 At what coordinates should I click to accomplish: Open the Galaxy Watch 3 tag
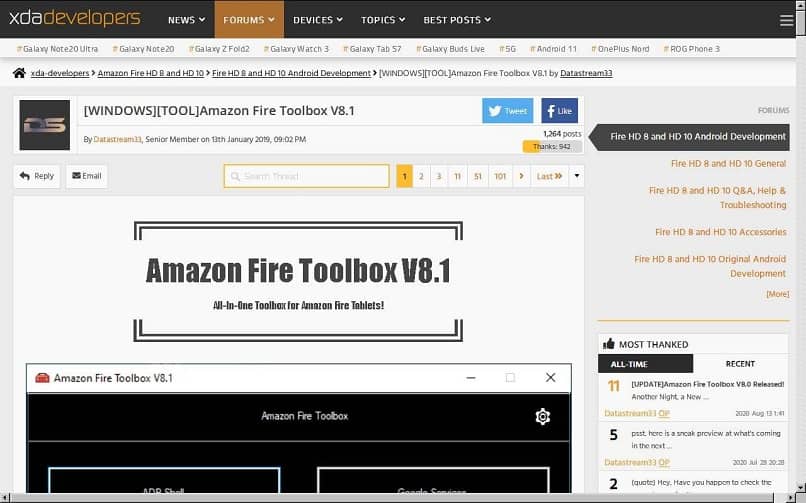click(x=296, y=49)
